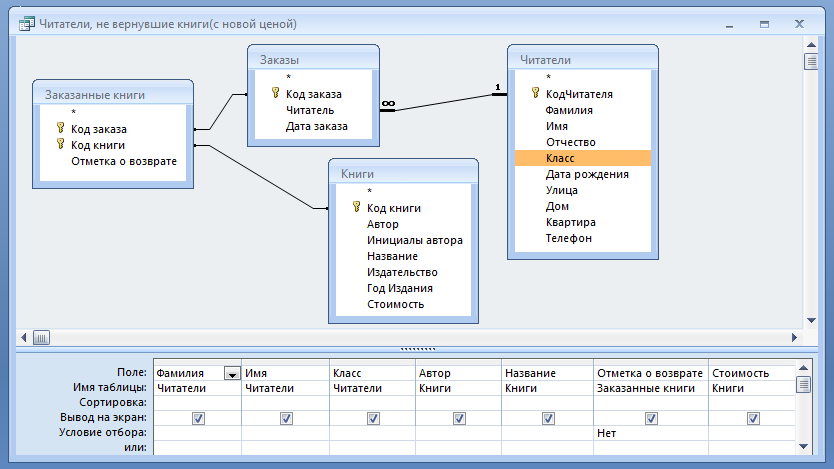Click key icon beside Код книги in Заказанные книги

(60, 144)
